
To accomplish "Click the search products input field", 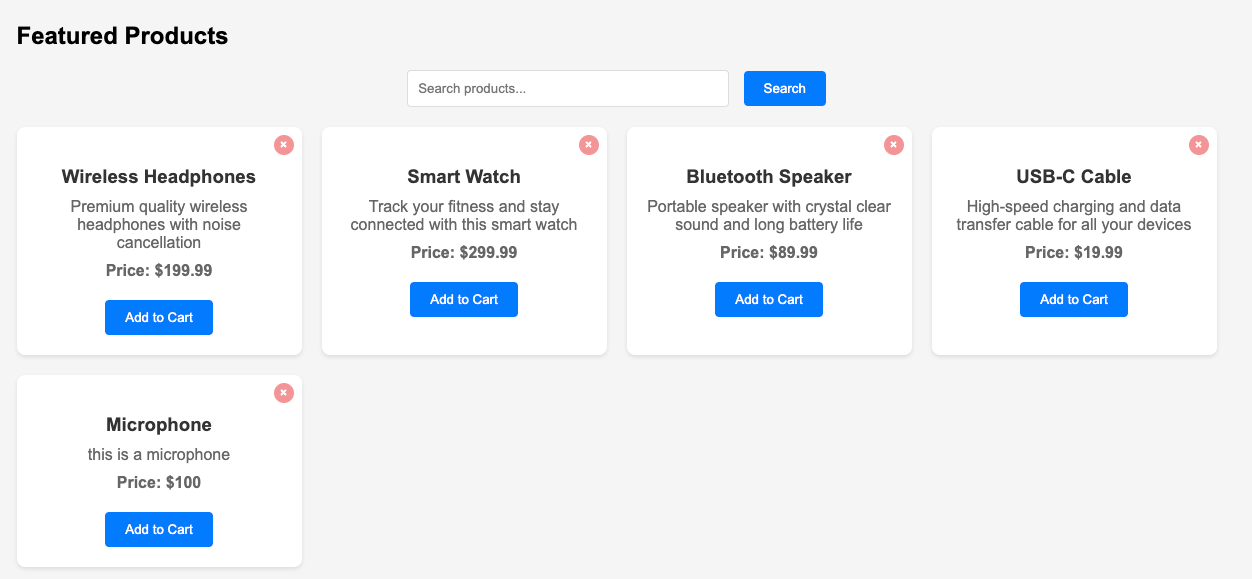I will (x=567, y=88).
